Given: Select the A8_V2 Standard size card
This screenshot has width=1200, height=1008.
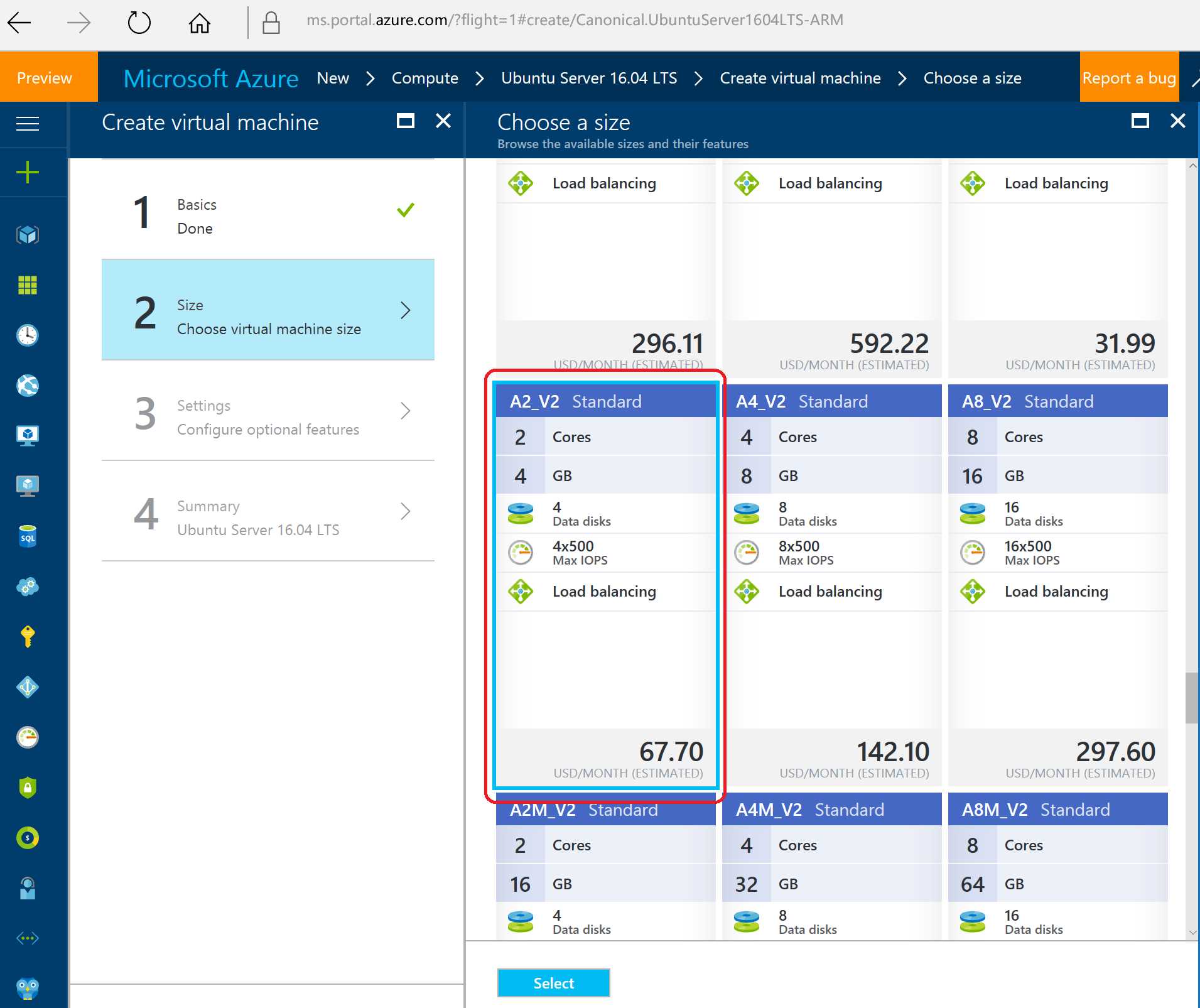Looking at the screenshot, I should pyautogui.click(x=1057, y=585).
